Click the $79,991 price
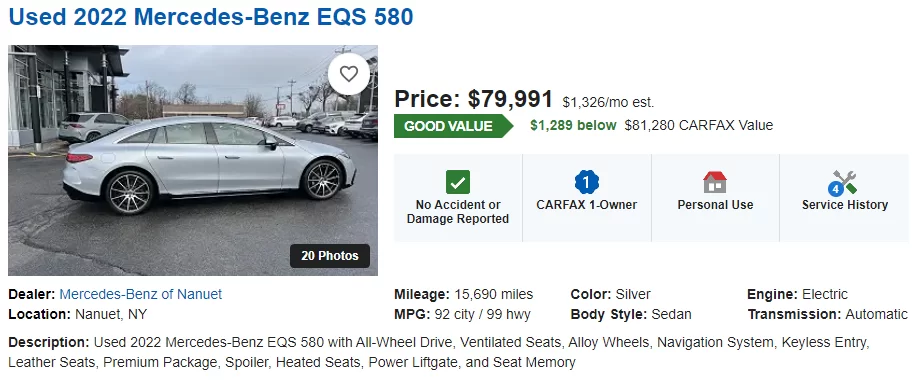 (510, 99)
